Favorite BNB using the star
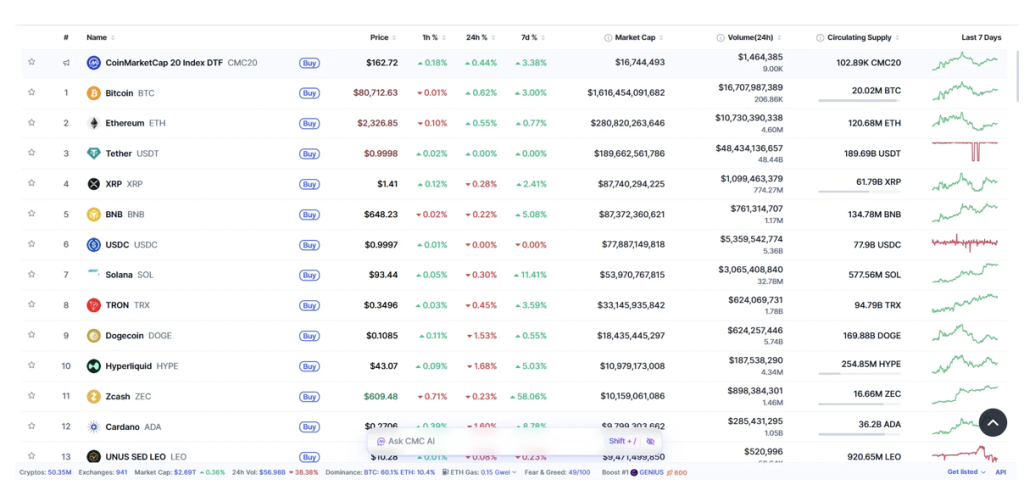The image size is (1024, 485). pyautogui.click(x=31, y=213)
